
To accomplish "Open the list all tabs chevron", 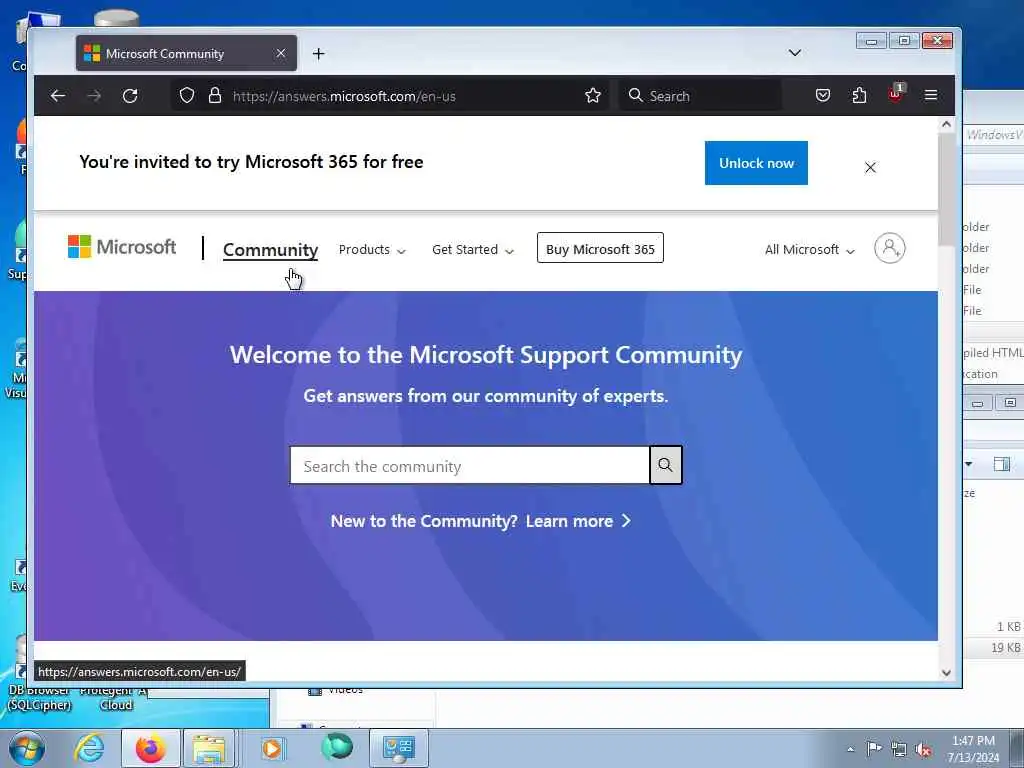I will pos(795,53).
